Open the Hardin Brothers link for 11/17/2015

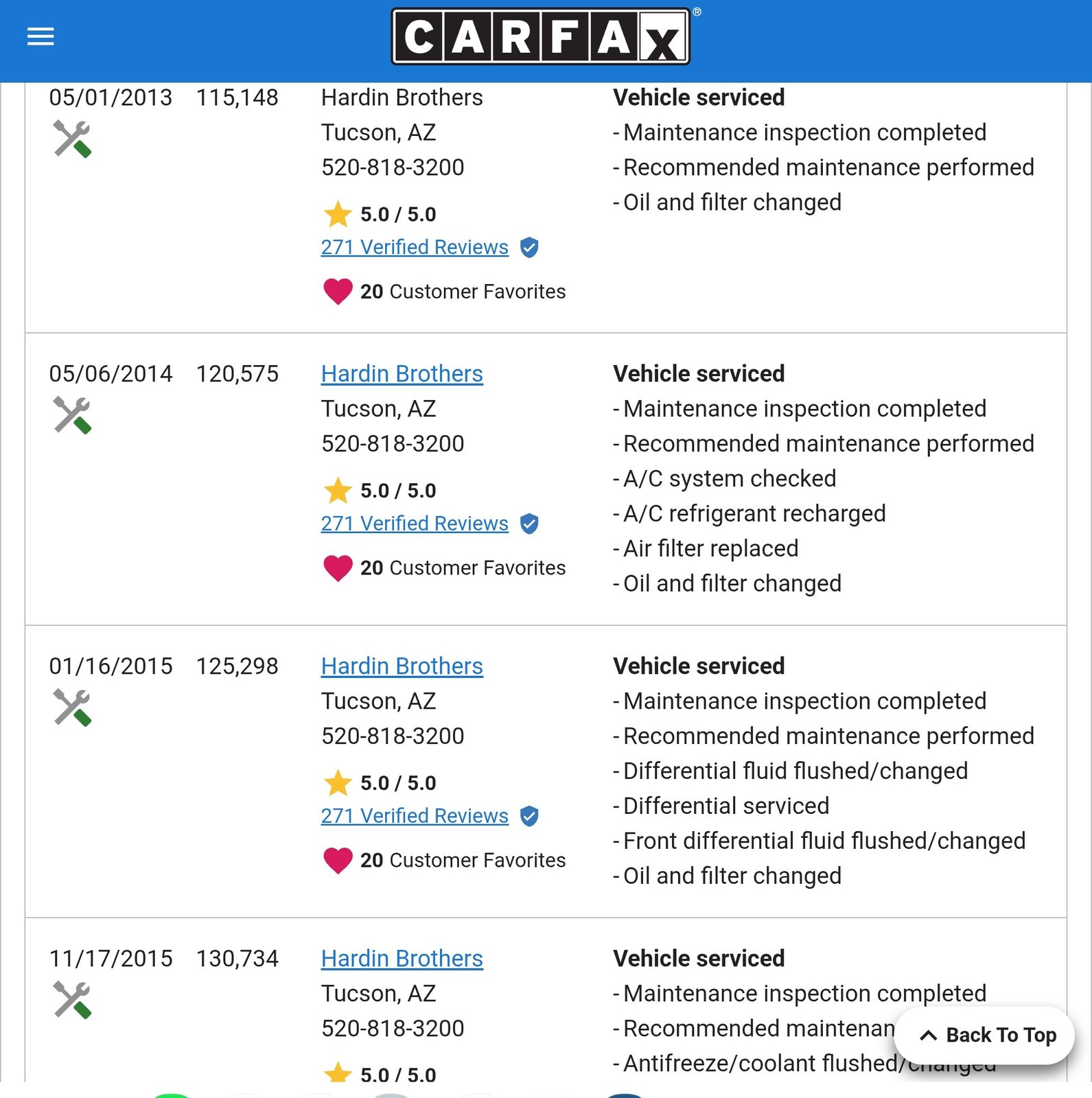pyautogui.click(x=402, y=959)
